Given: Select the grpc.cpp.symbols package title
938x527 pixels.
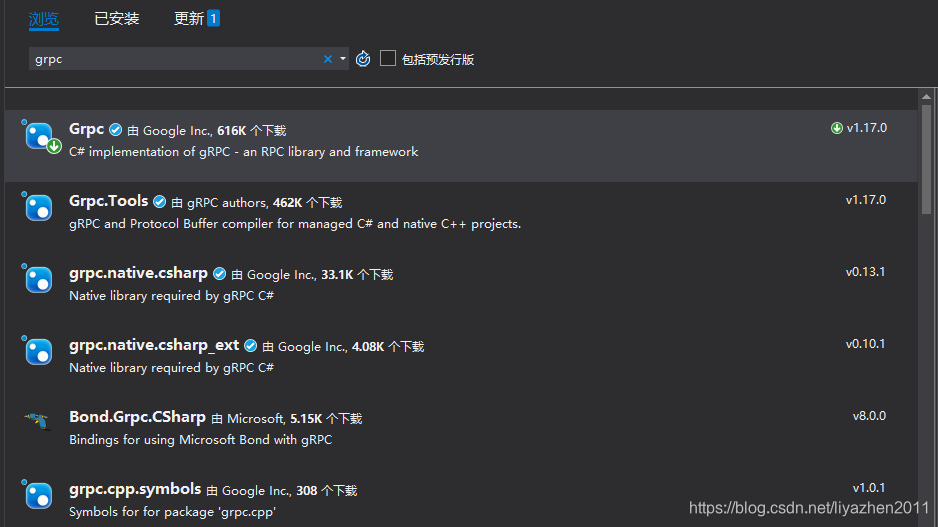Looking at the screenshot, I should (x=135, y=489).
